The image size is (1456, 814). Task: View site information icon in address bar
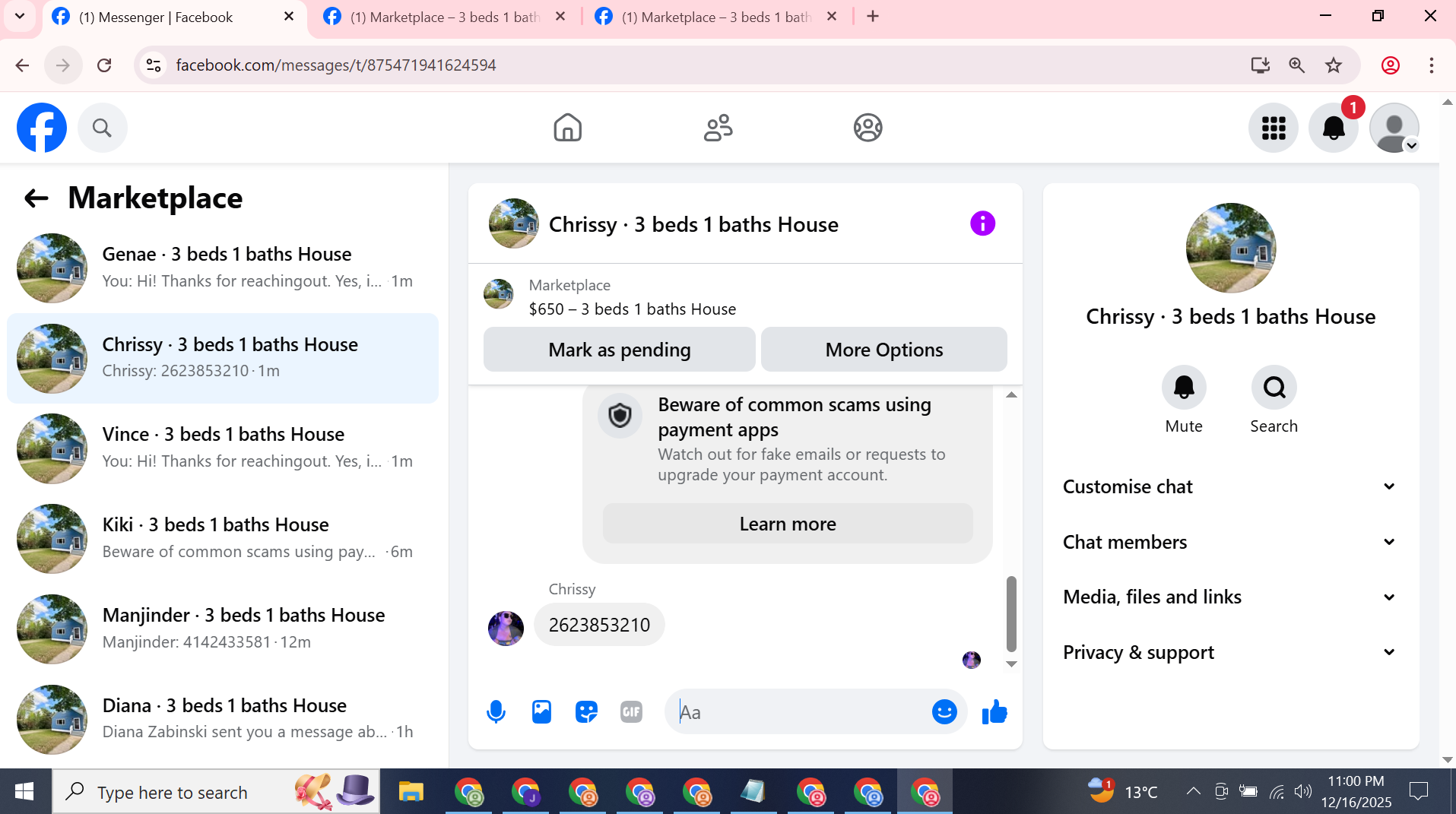tap(154, 65)
